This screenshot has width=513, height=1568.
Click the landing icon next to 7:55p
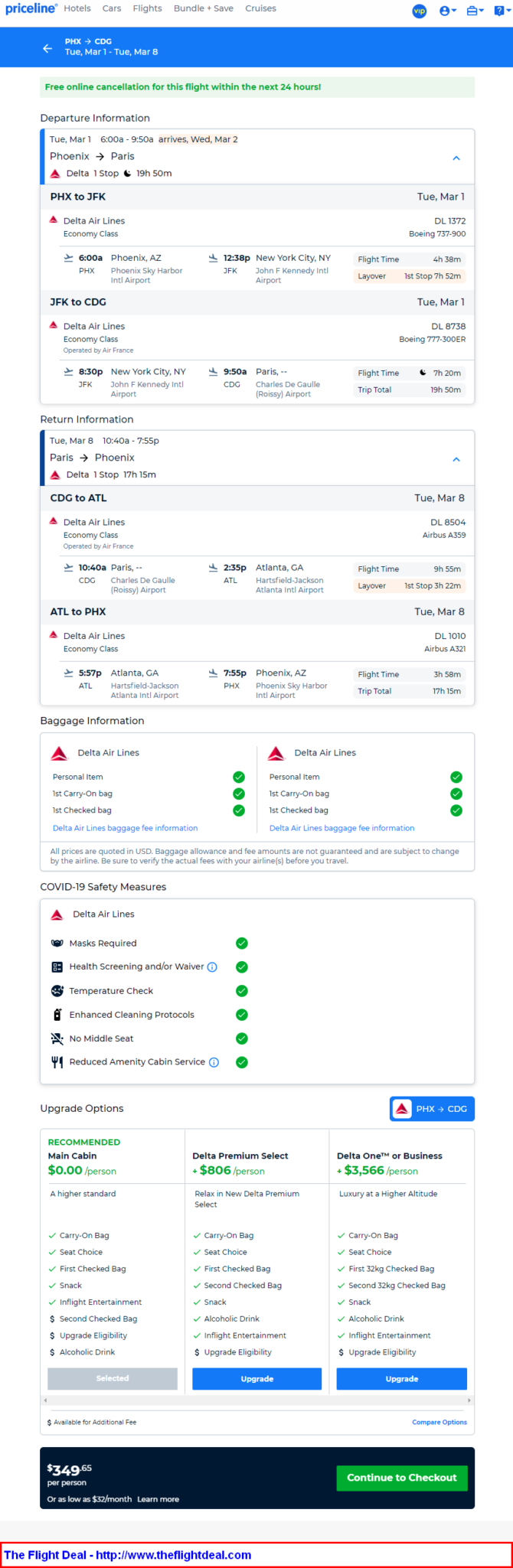tap(213, 673)
